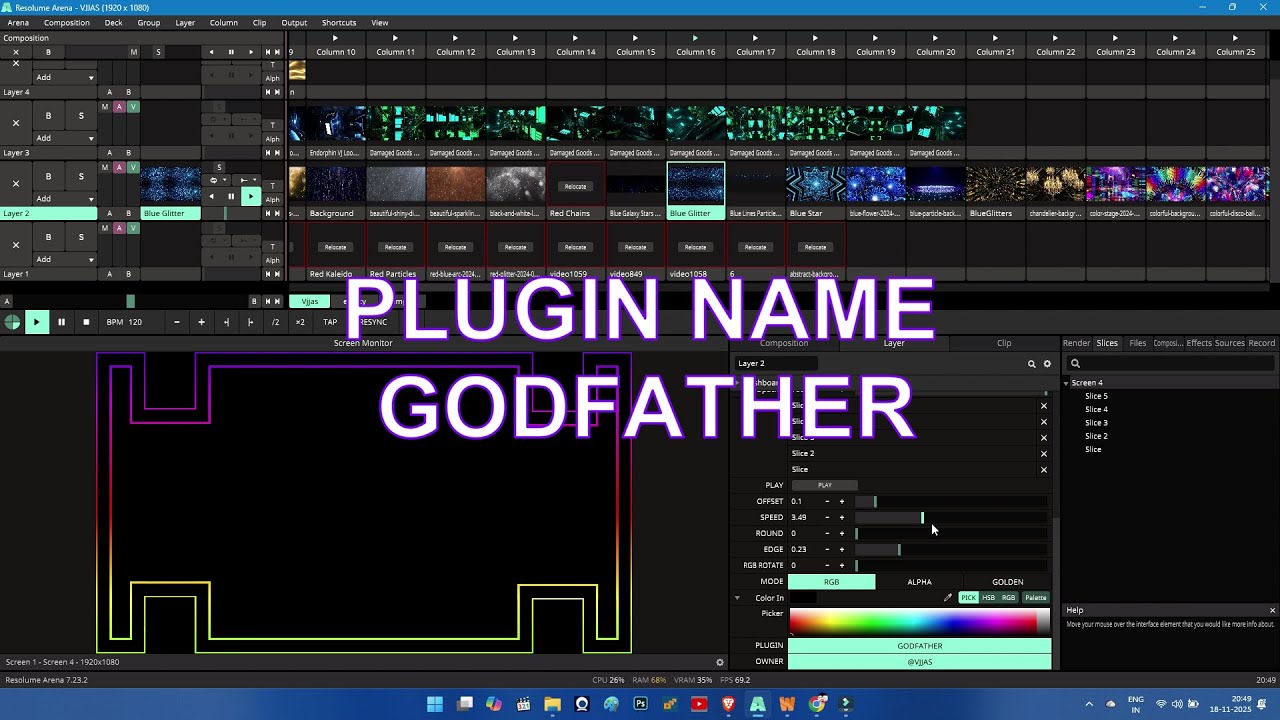The width and height of the screenshot is (1280, 720).
Task: Toggle Bypass B on Layer 2
Action: coord(48,176)
